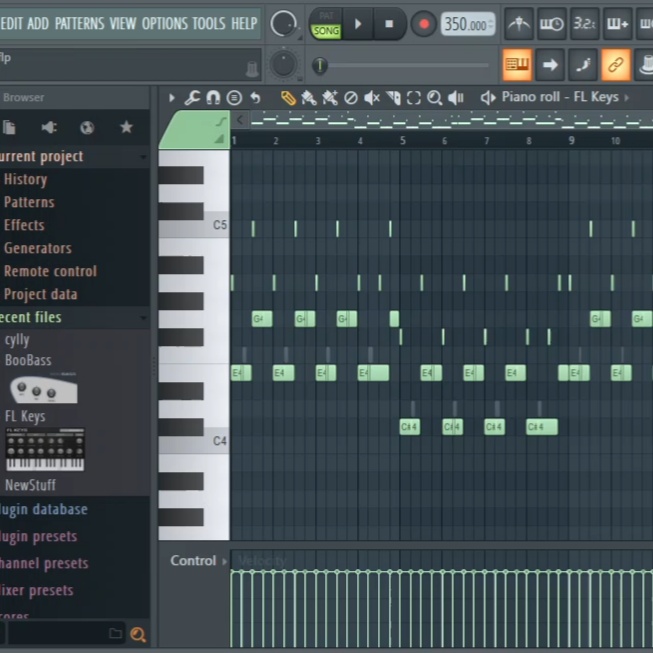Open the TOOLS menu

(208, 23)
